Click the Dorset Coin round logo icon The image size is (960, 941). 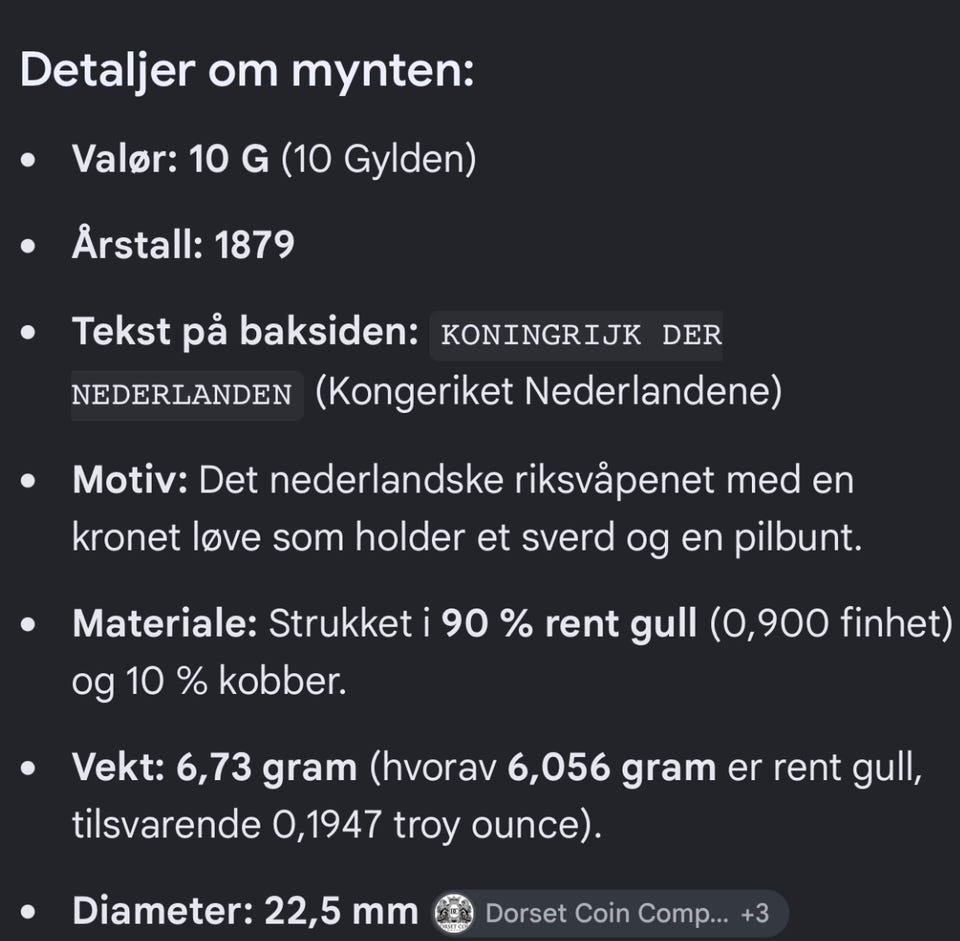[454, 913]
